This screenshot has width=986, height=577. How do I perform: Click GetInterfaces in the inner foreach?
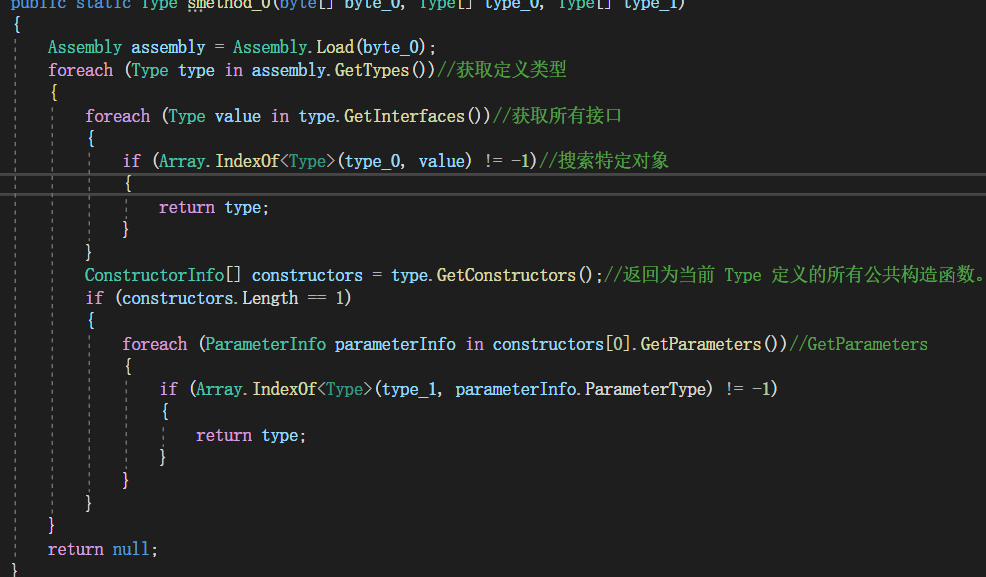point(404,116)
